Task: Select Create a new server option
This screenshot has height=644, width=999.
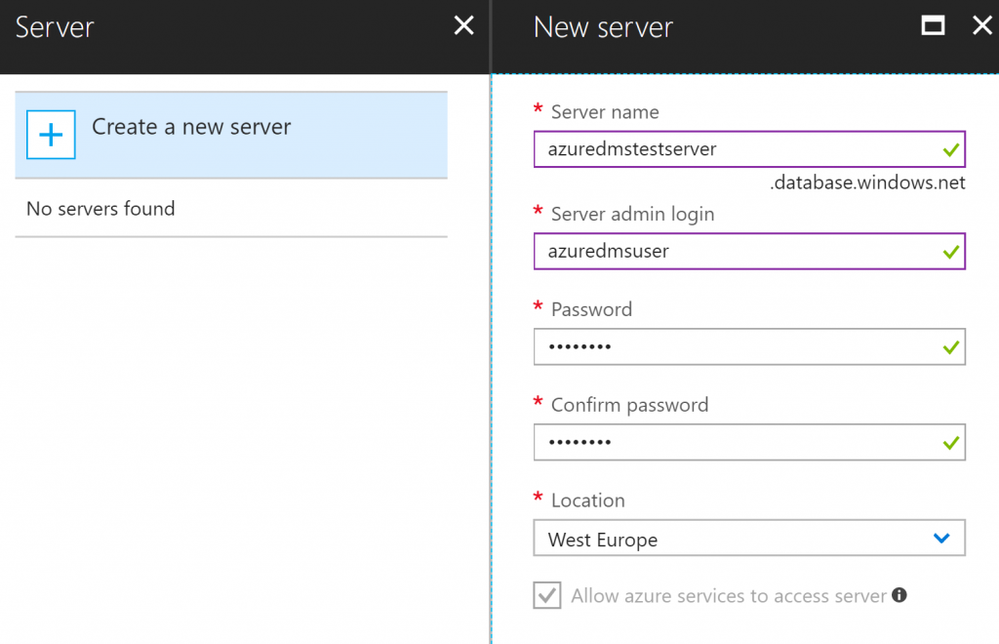Action: pos(231,134)
